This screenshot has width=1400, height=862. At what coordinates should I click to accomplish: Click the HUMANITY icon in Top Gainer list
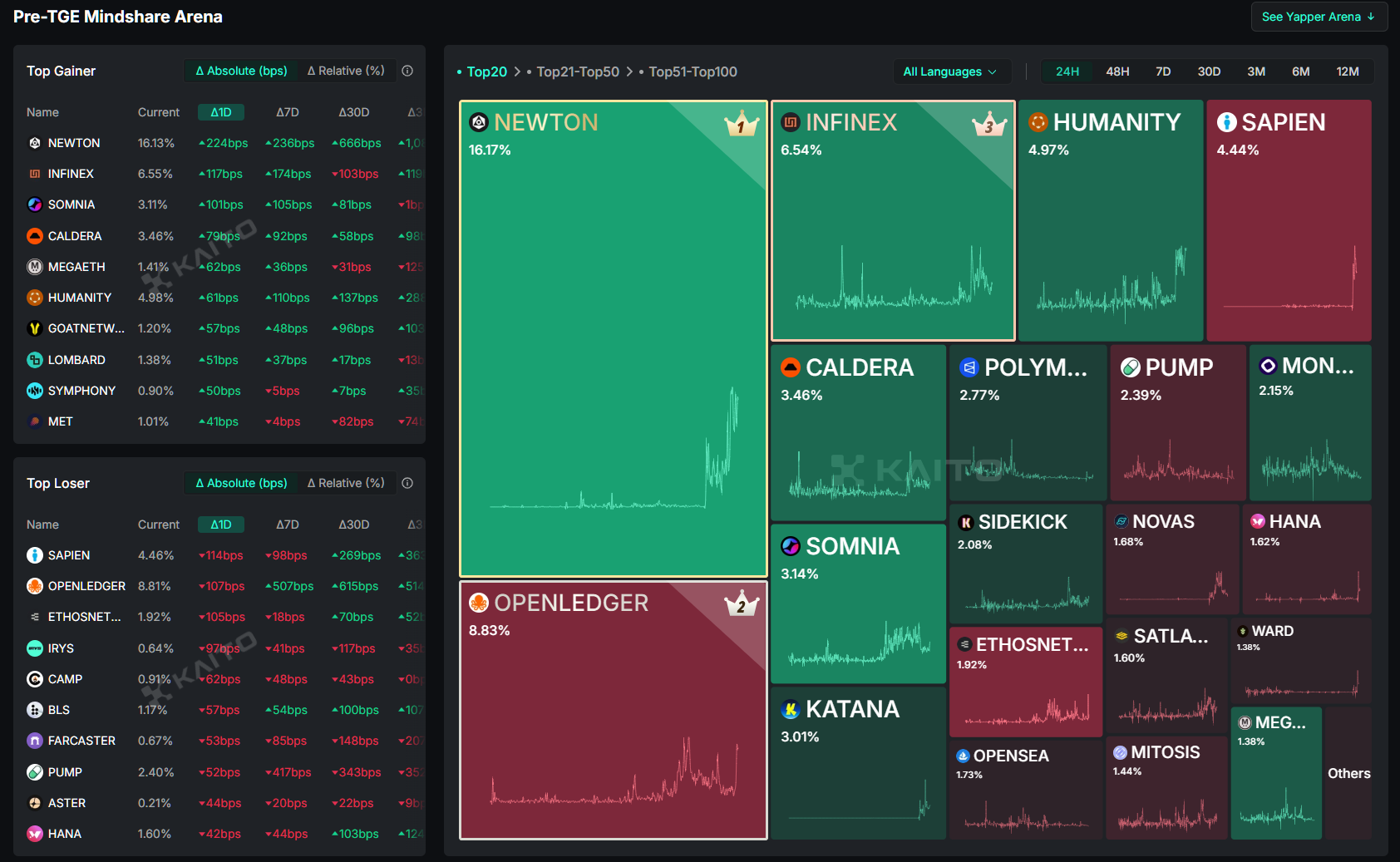click(35, 298)
